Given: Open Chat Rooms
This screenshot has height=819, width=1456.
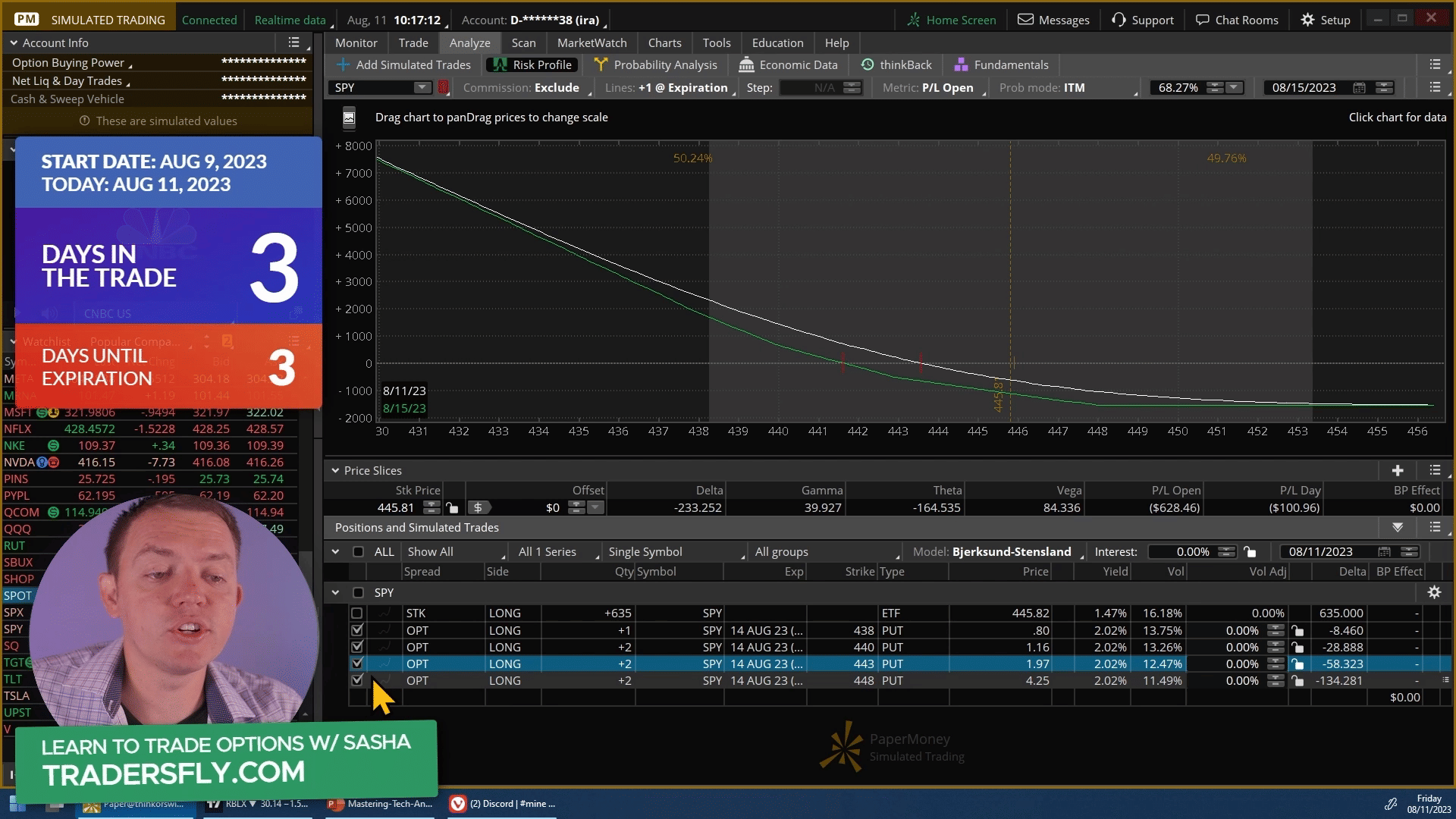Looking at the screenshot, I should (x=1237, y=20).
